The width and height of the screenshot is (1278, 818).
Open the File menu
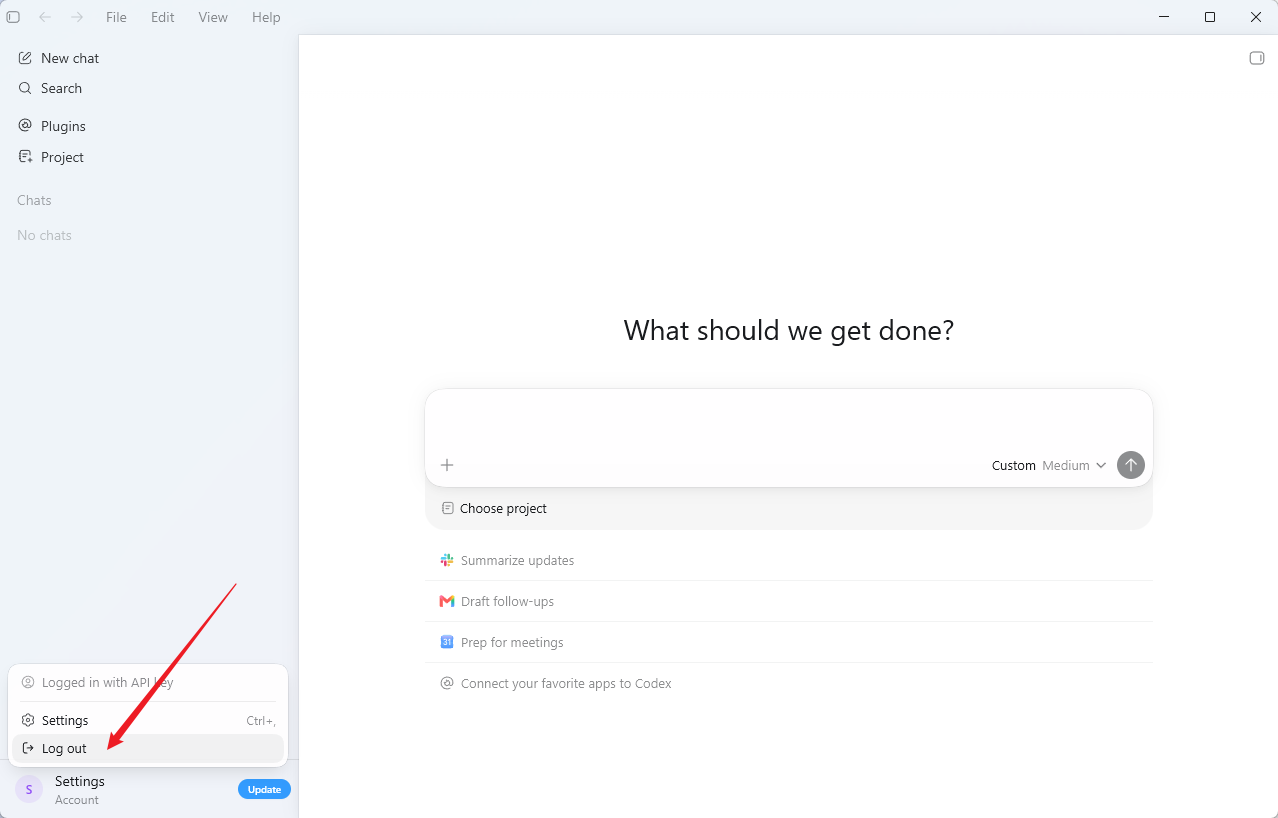[x=116, y=17]
